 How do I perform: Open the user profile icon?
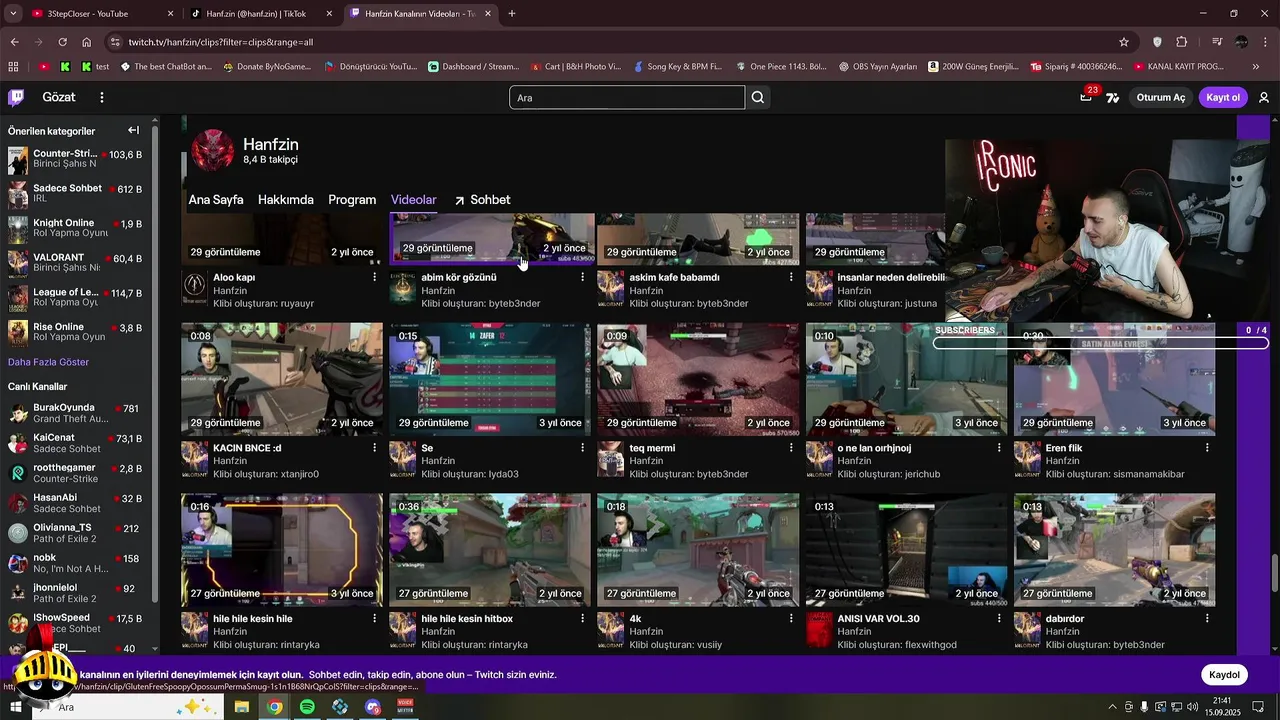click(1264, 97)
